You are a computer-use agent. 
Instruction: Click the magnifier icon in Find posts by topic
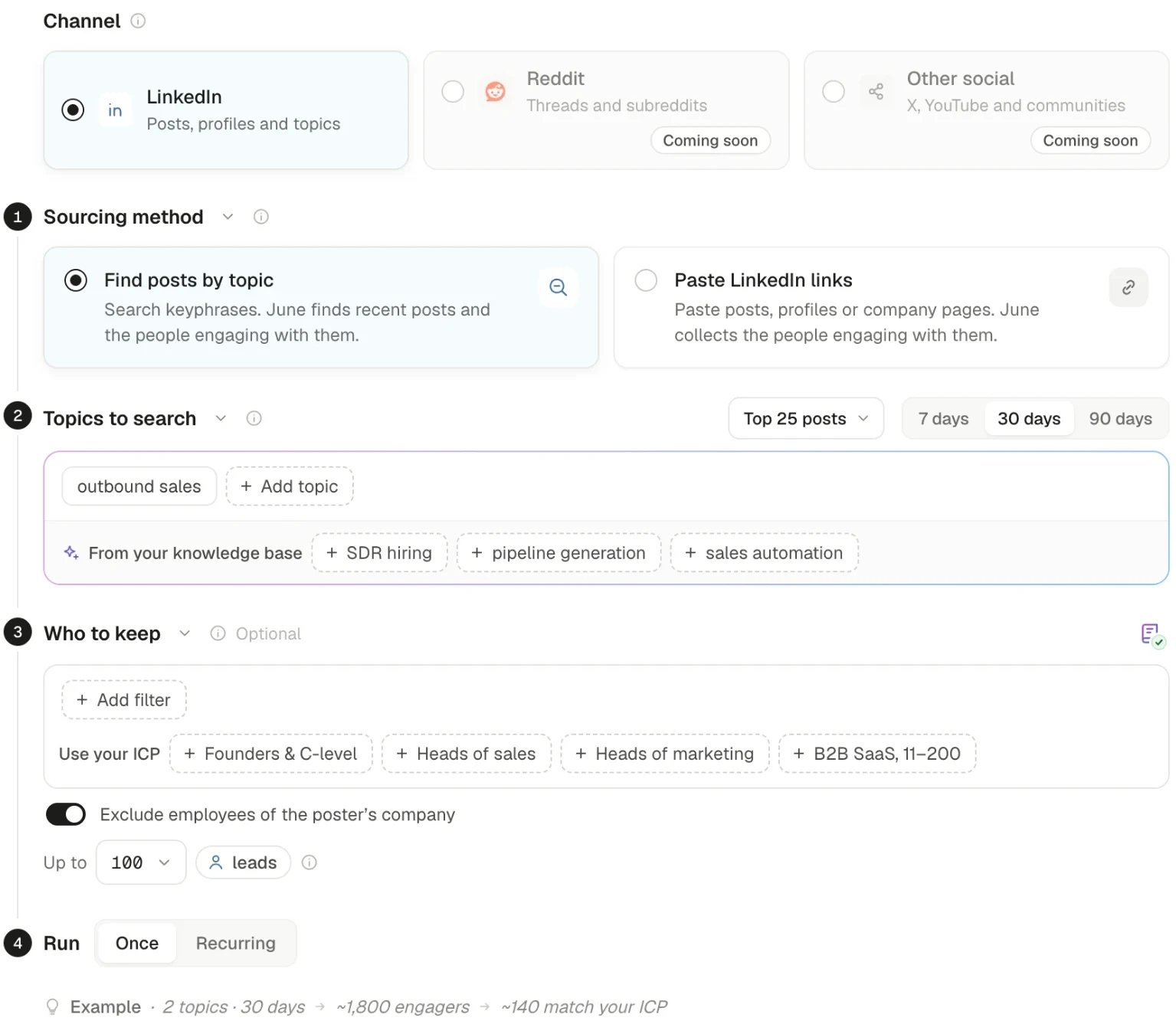pos(559,287)
